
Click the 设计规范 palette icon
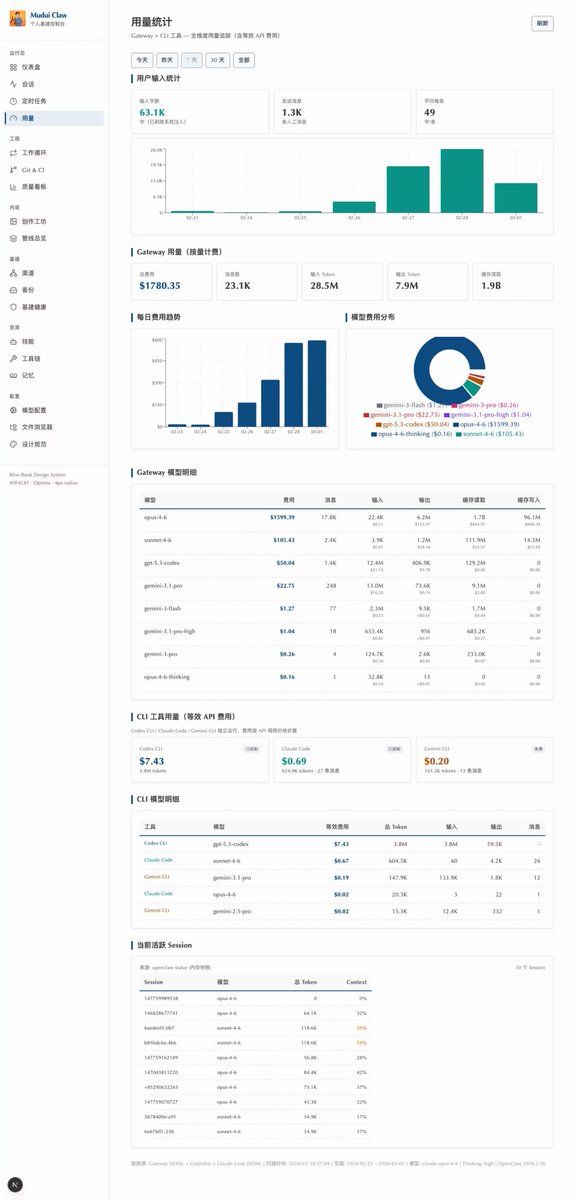pyautogui.click(x=13, y=444)
